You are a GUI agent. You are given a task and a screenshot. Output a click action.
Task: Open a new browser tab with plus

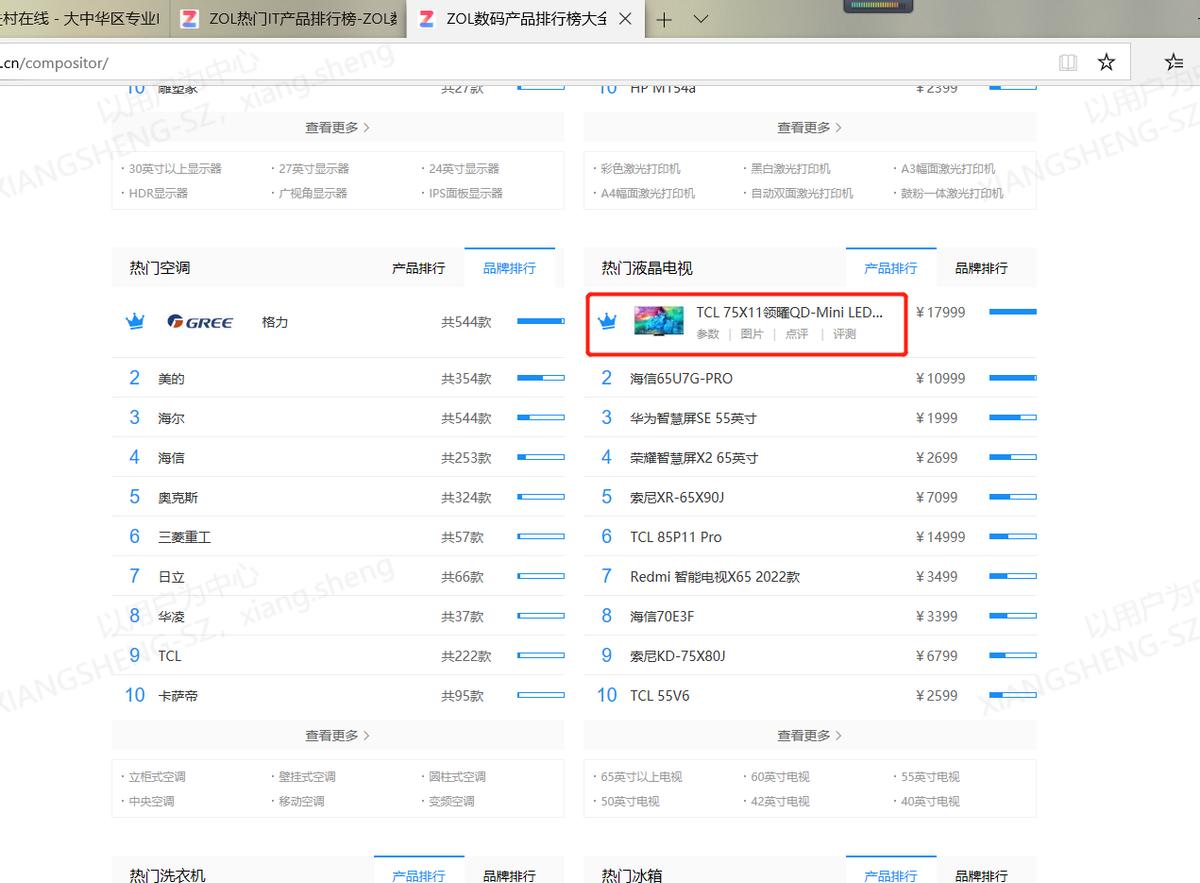(664, 19)
